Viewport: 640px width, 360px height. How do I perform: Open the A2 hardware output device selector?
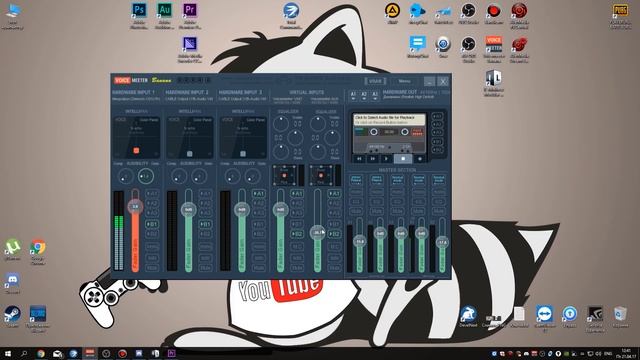pos(364,96)
